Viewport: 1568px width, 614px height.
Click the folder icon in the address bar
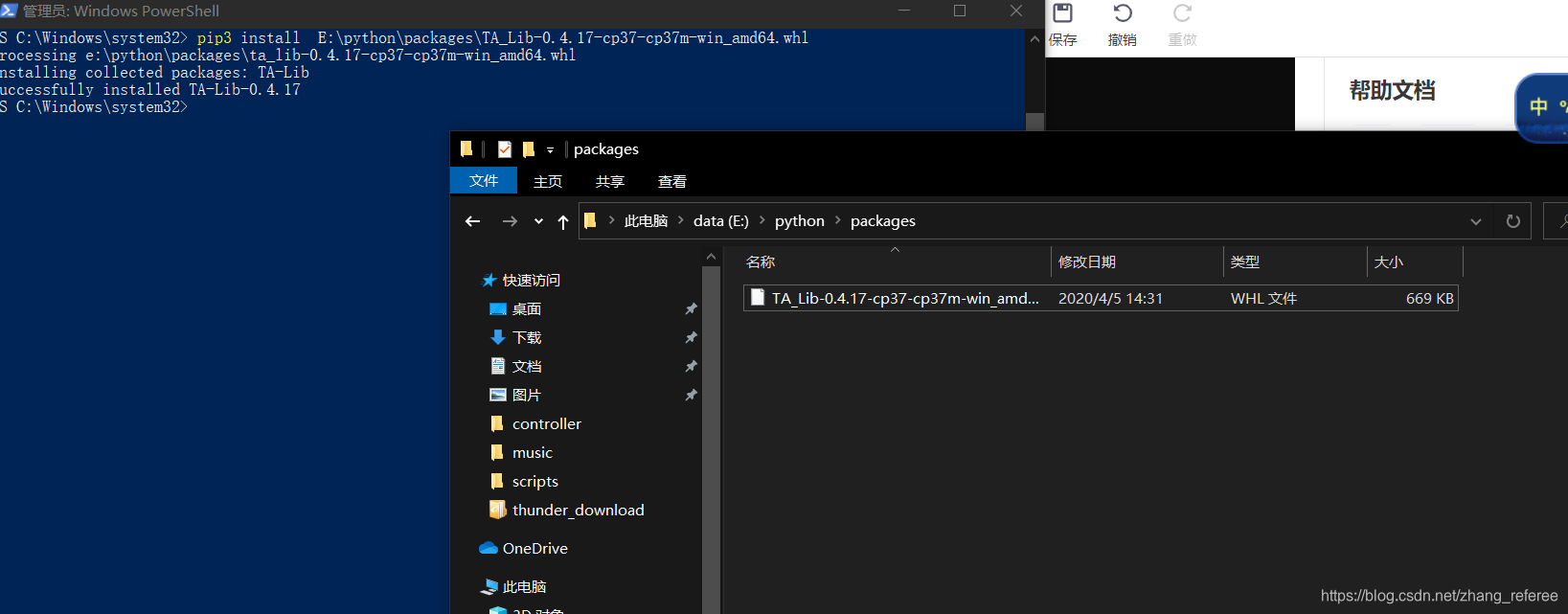point(590,220)
